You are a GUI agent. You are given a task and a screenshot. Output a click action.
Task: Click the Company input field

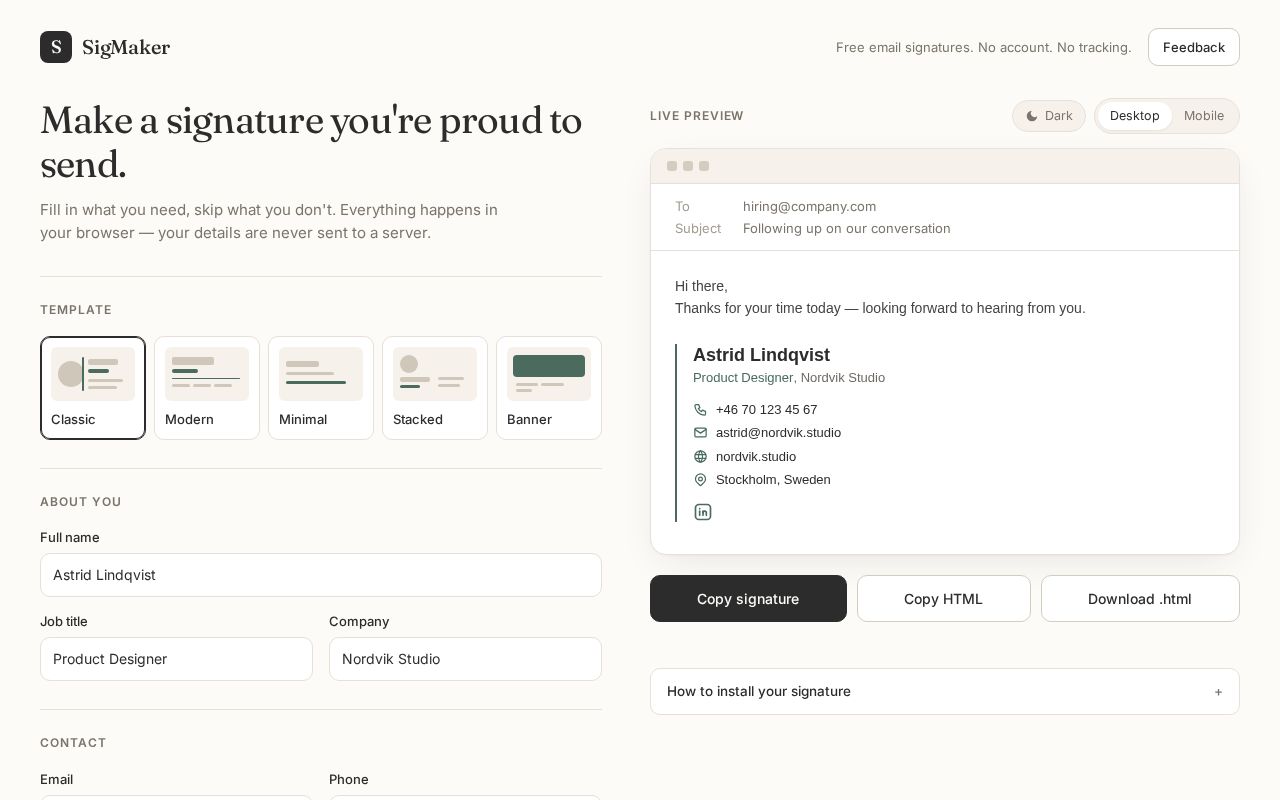point(465,659)
